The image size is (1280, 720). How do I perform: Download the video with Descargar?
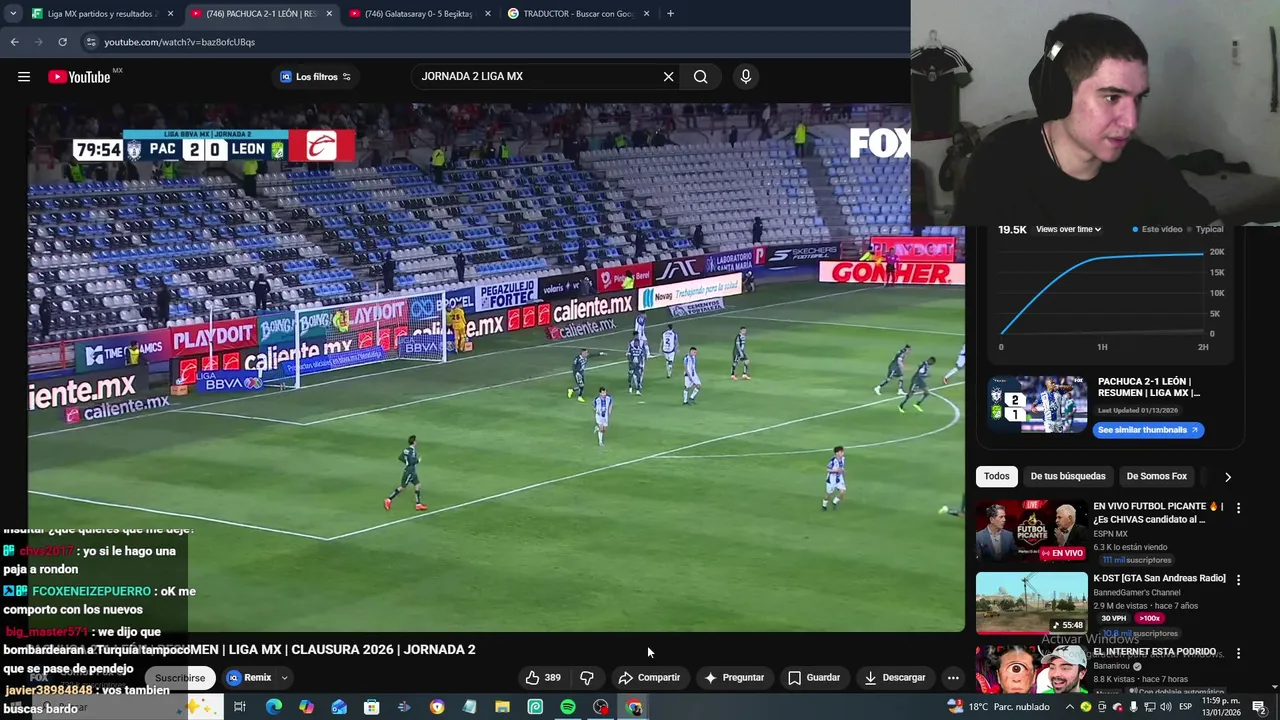(x=895, y=678)
